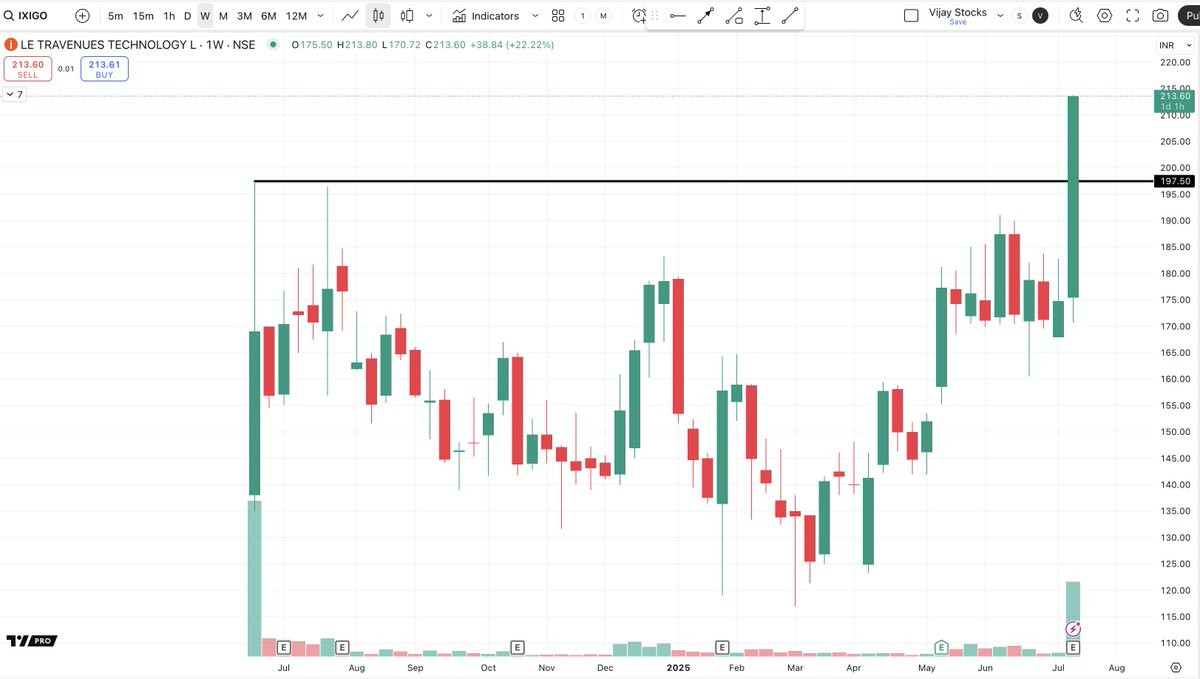The width and height of the screenshot is (1200, 679).
Task: Expand the layout management dropdown
Action: coord(1000,16)
